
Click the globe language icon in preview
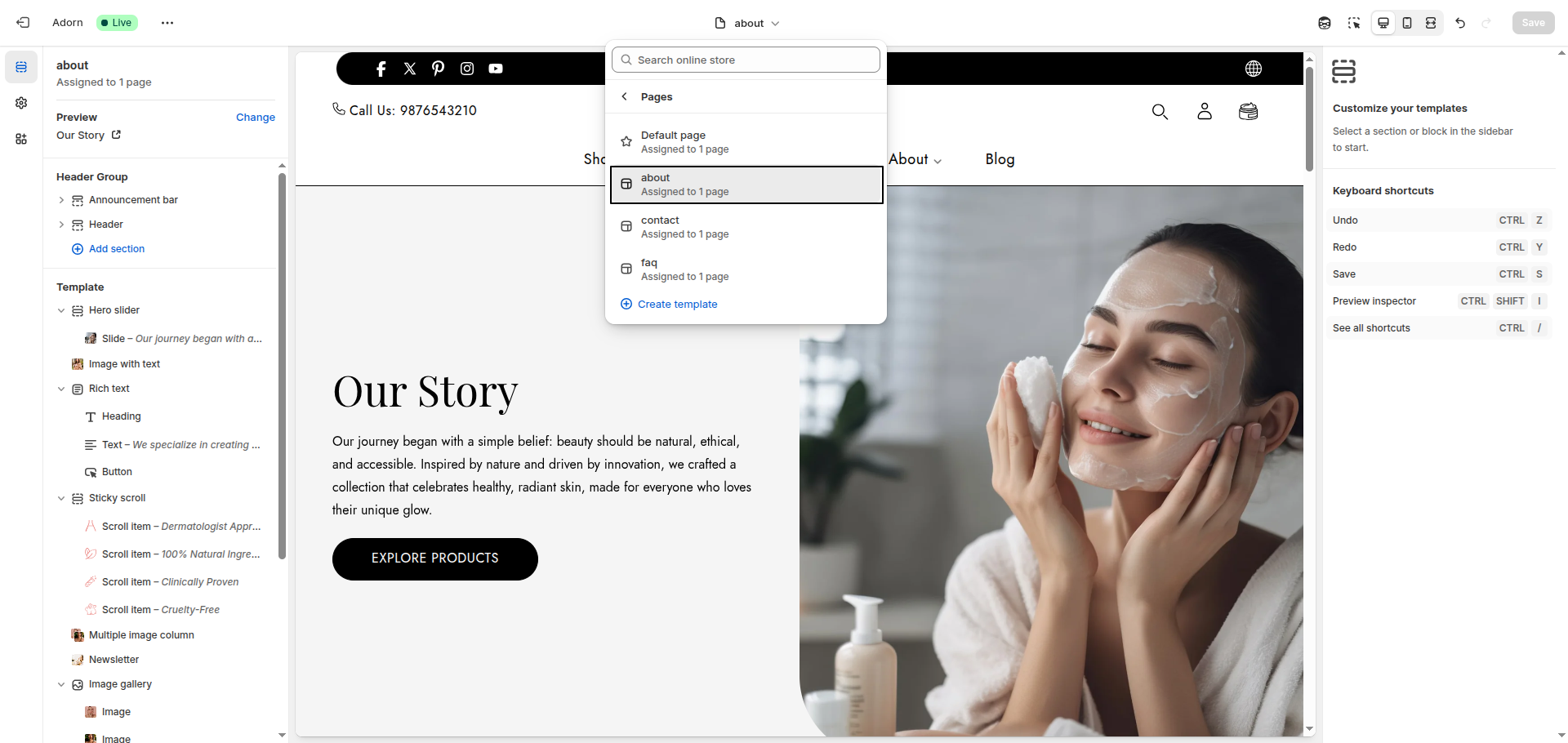pyautogui.click(x=1254, y=69)
